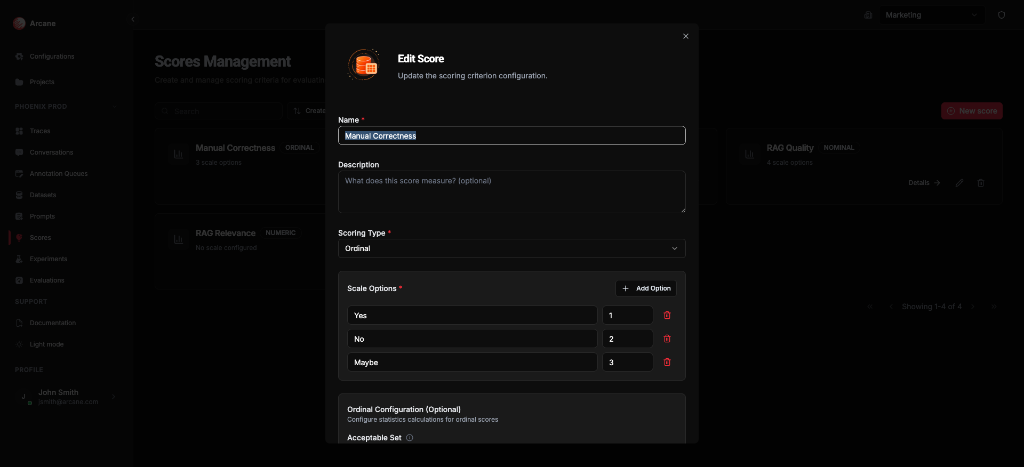Remove the "Maybe" scale option

667,362
